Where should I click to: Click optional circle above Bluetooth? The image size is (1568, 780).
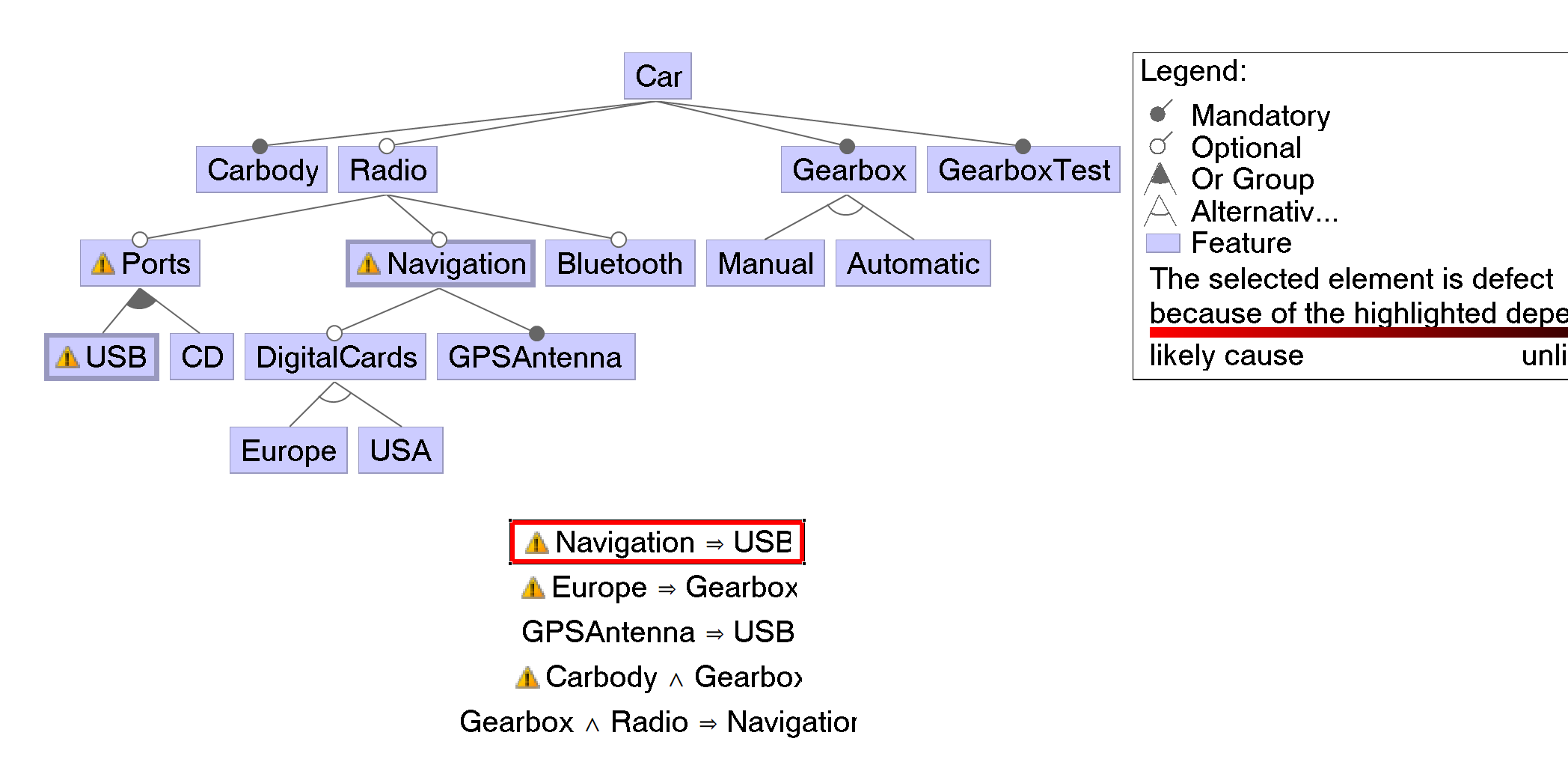(x=619, y=240)
